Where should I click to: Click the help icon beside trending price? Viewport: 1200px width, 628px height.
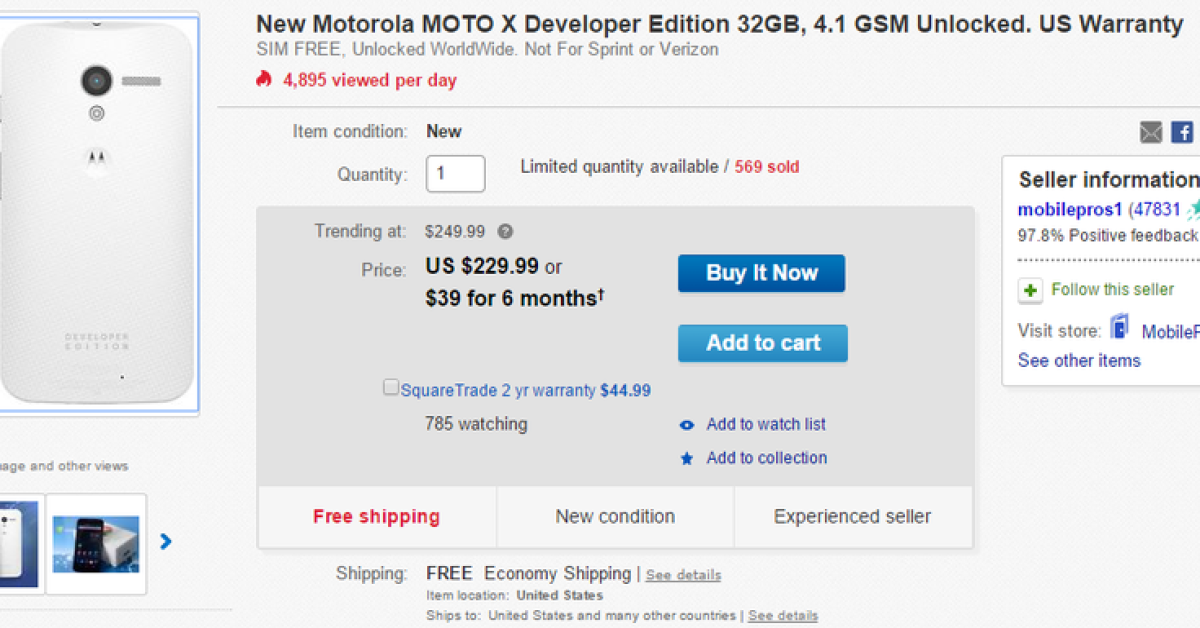(505, 232)
